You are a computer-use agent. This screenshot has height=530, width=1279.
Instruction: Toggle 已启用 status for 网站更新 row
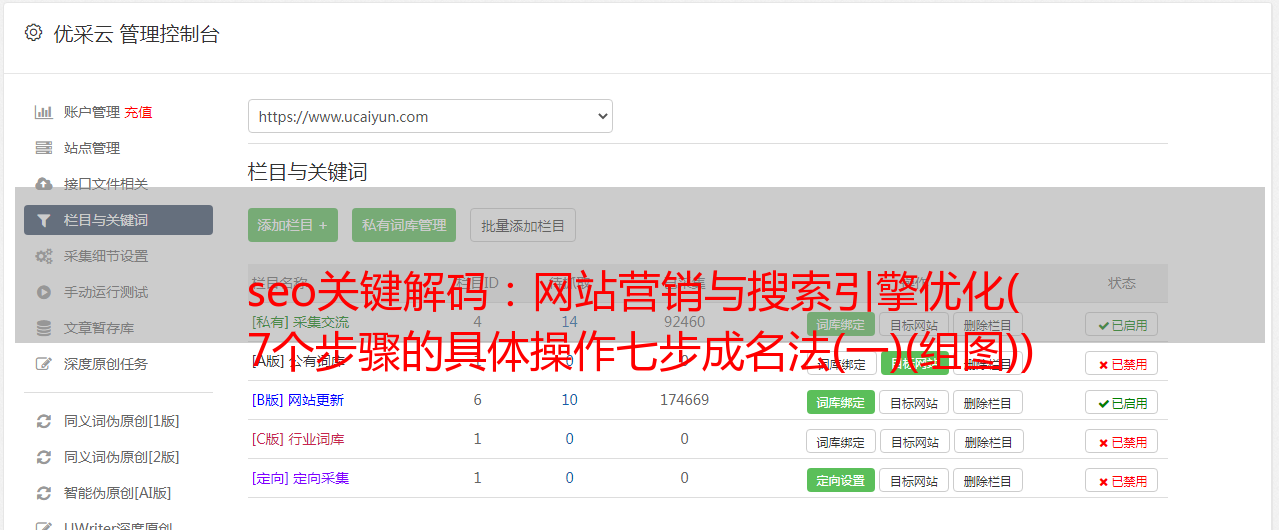point(1121,402)
